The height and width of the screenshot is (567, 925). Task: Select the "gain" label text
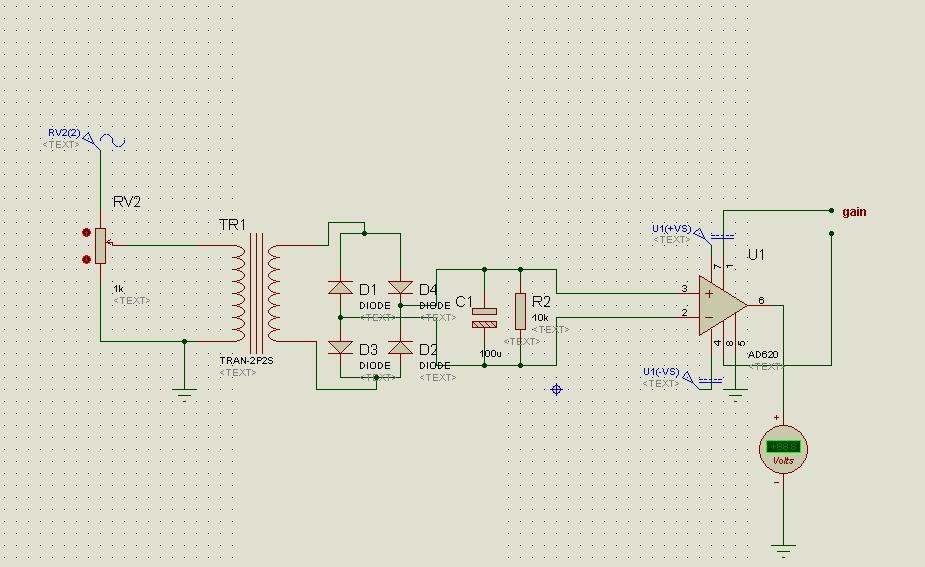tap(854, 212)
